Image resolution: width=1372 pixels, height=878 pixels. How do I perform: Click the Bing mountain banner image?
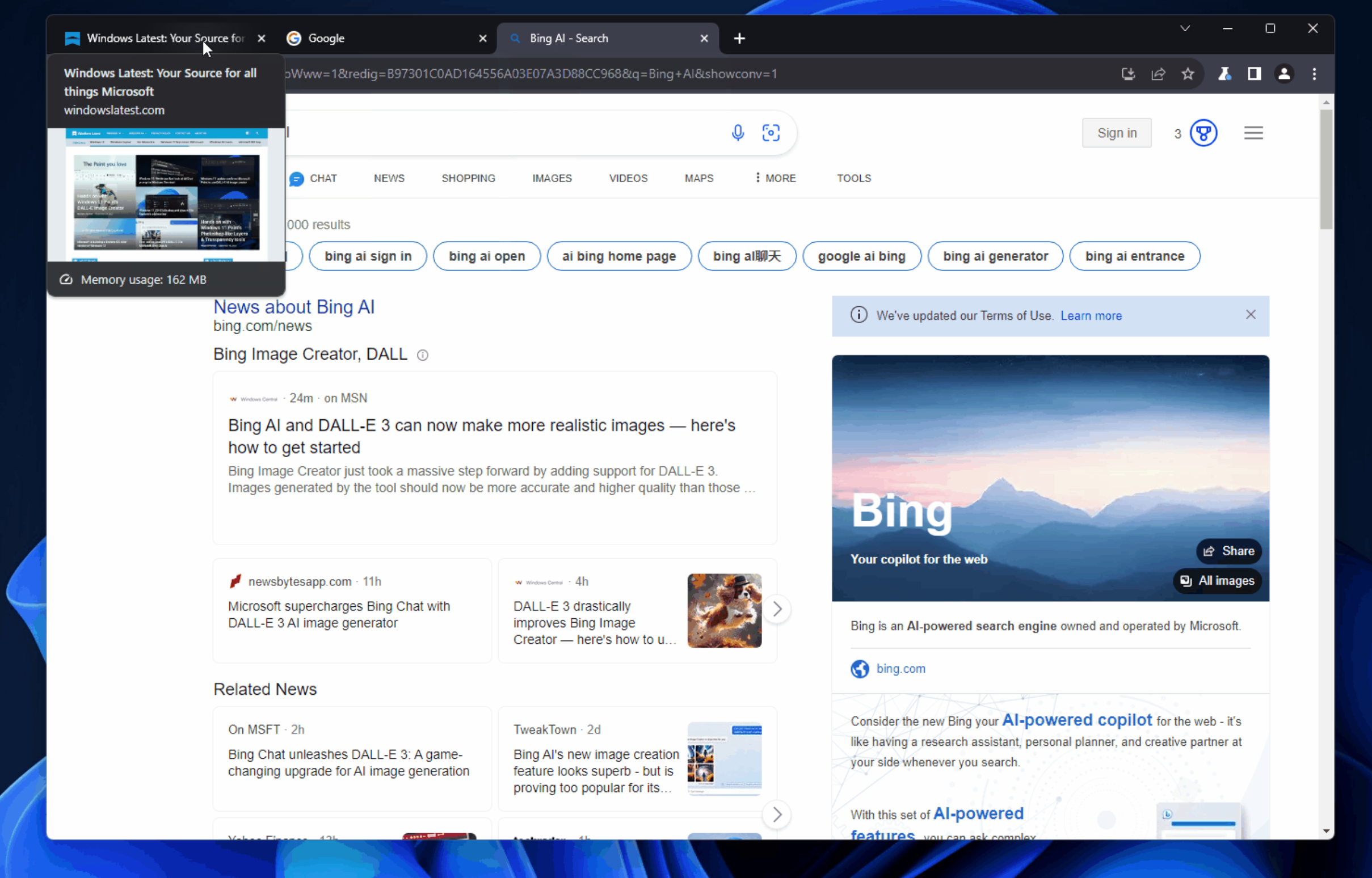coord(1050,478)
